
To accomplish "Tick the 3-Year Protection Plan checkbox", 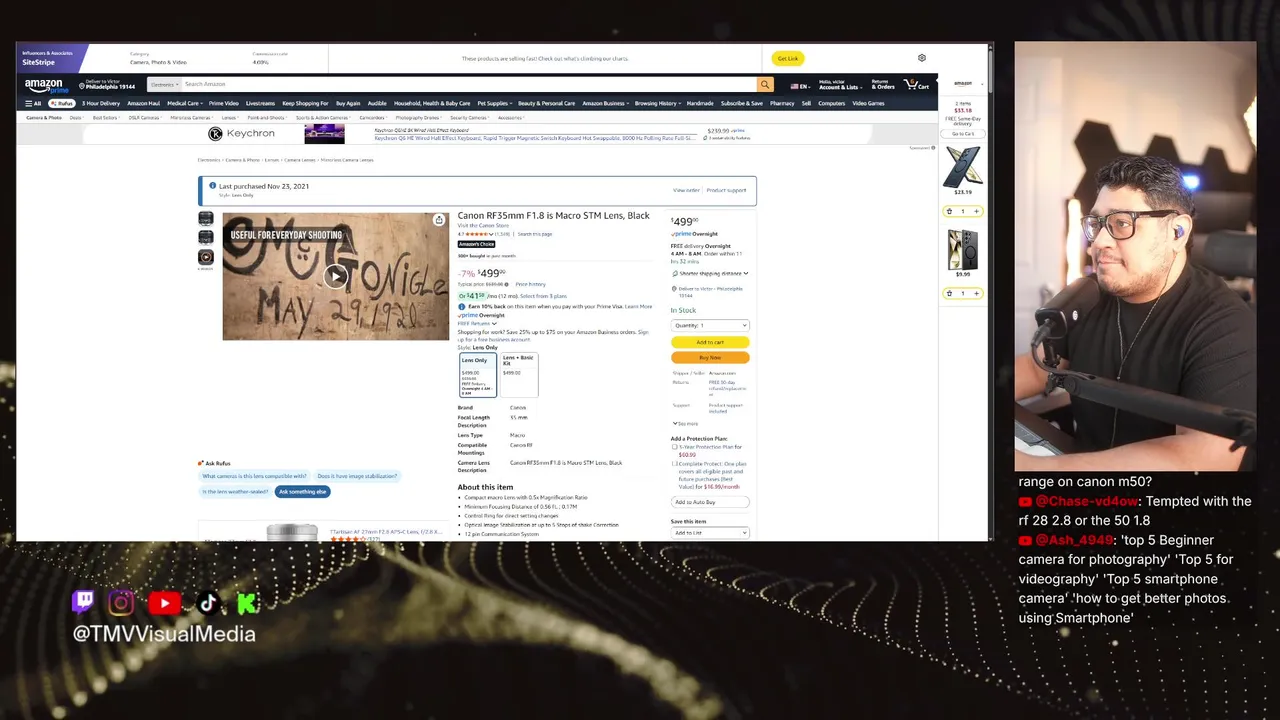I will tap(674, 447).
